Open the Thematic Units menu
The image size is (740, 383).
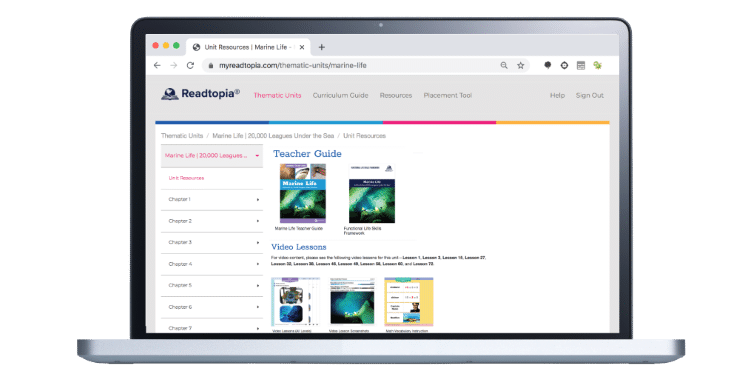[x=278, y=95]
